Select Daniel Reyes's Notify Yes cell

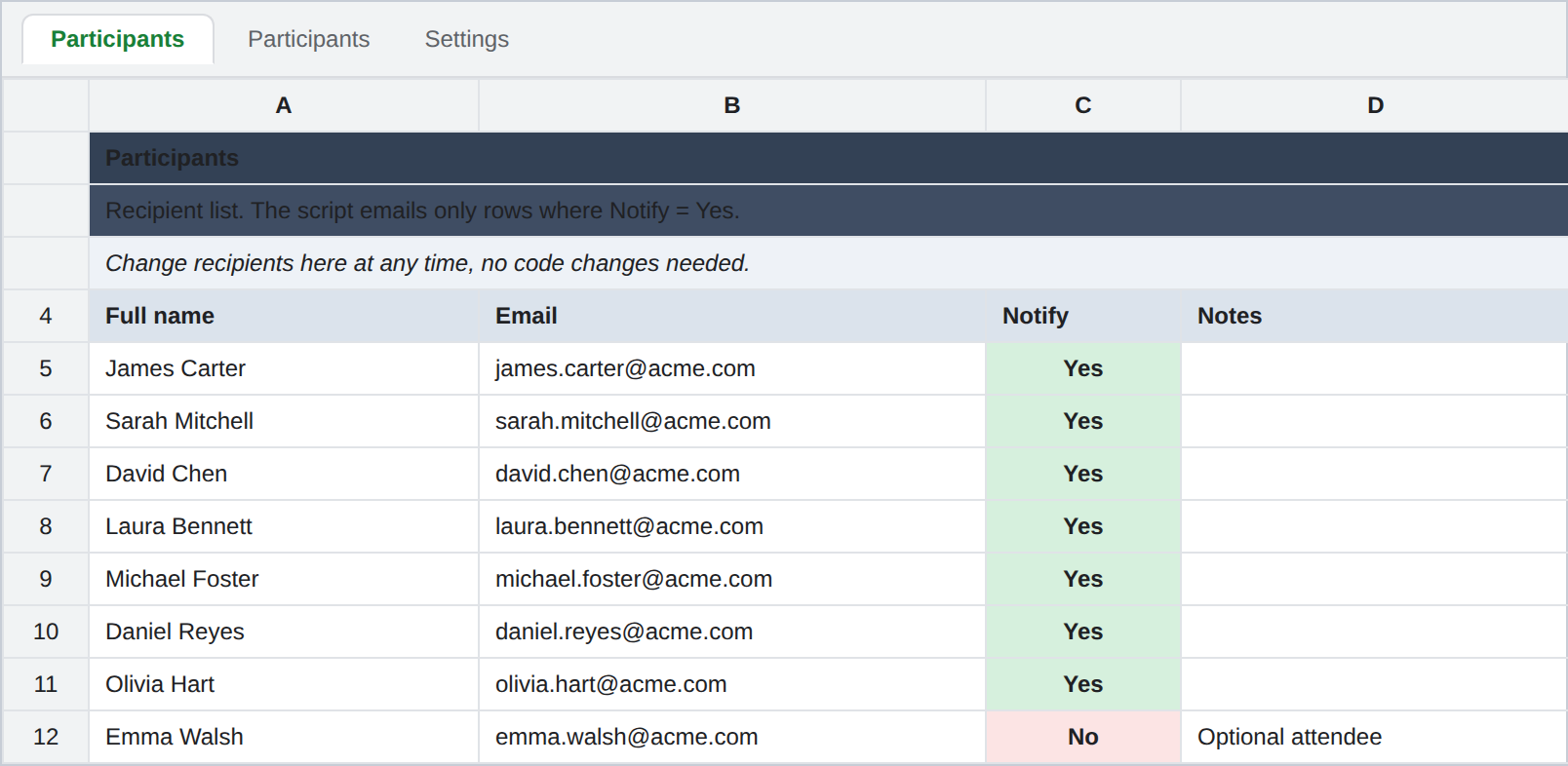[1083, 632]
